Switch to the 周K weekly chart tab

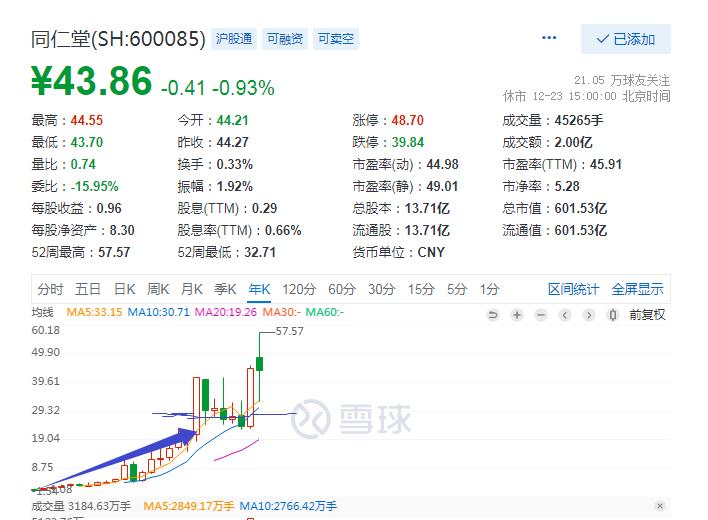pyautogui.click(x=158, y=289)
